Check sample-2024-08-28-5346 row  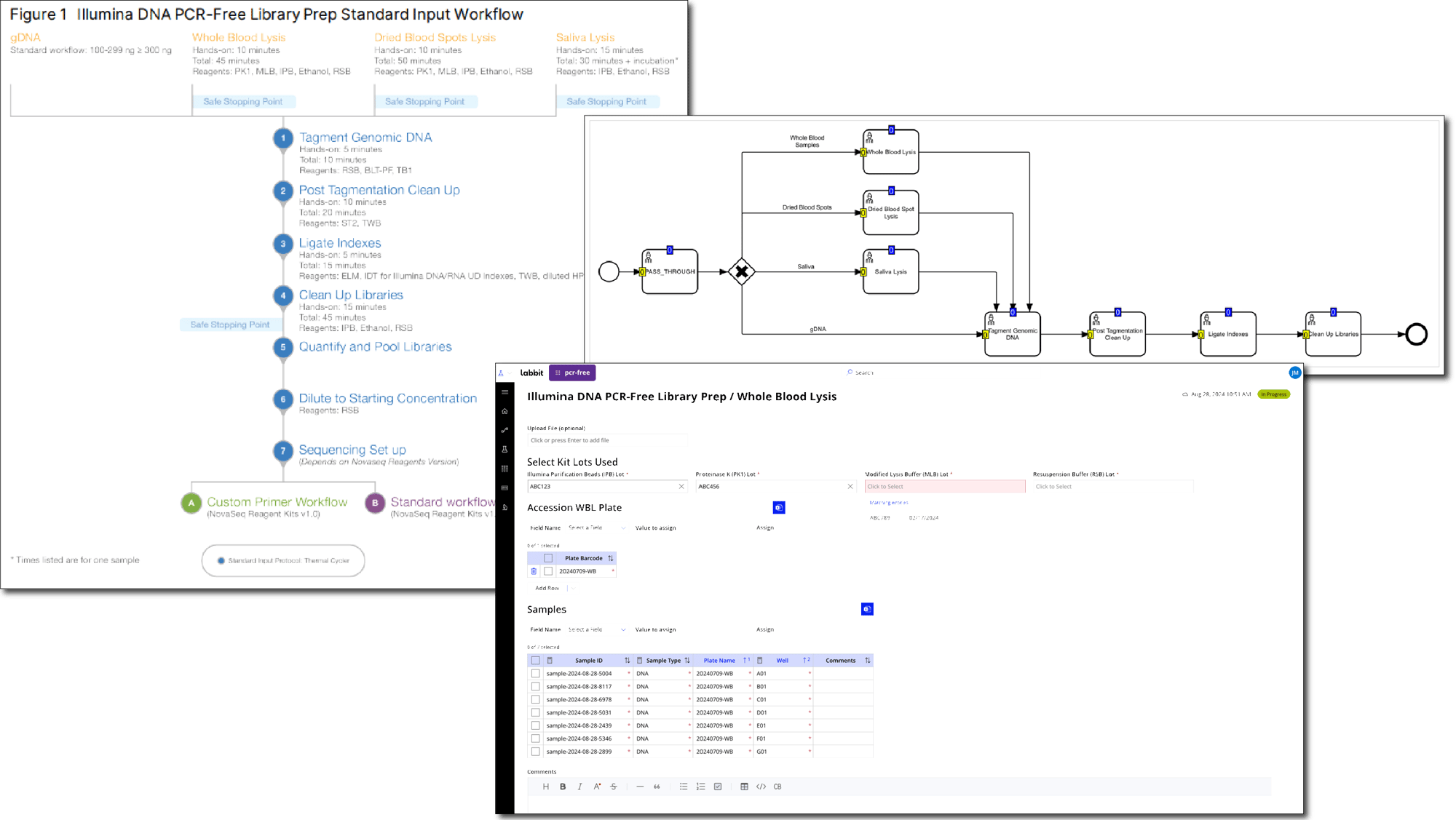536,739
